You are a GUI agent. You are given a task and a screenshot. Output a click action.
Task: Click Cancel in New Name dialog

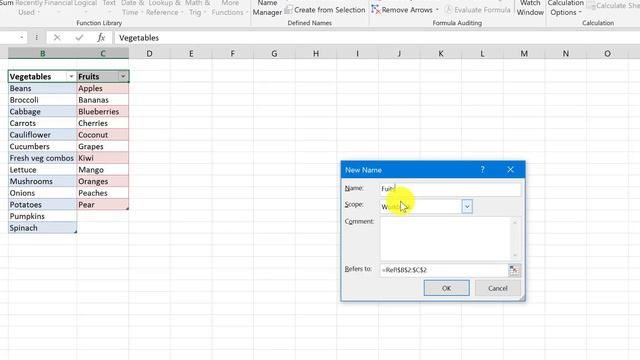click(x=498, y=288)
